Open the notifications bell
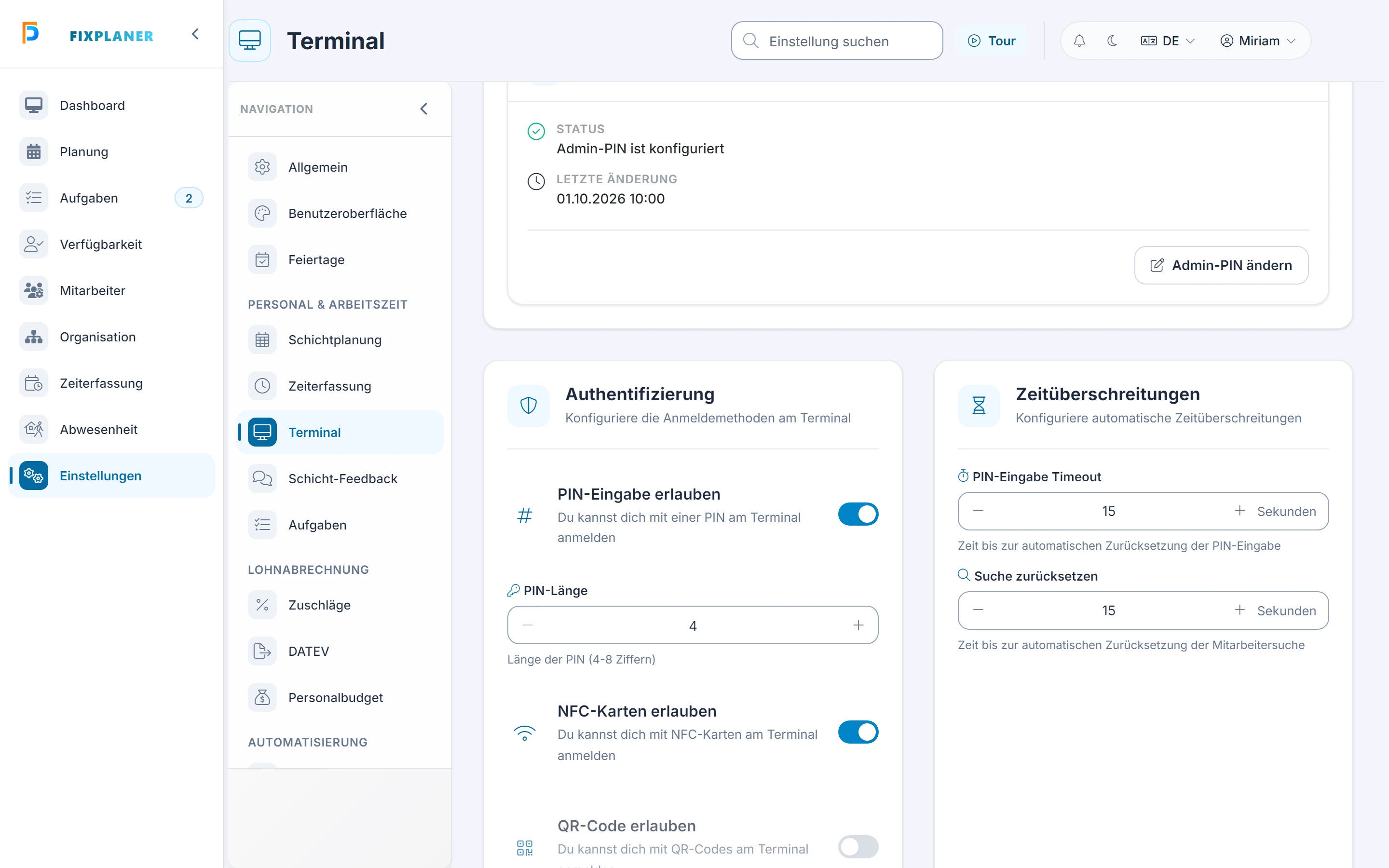 tap(1079, 41)
